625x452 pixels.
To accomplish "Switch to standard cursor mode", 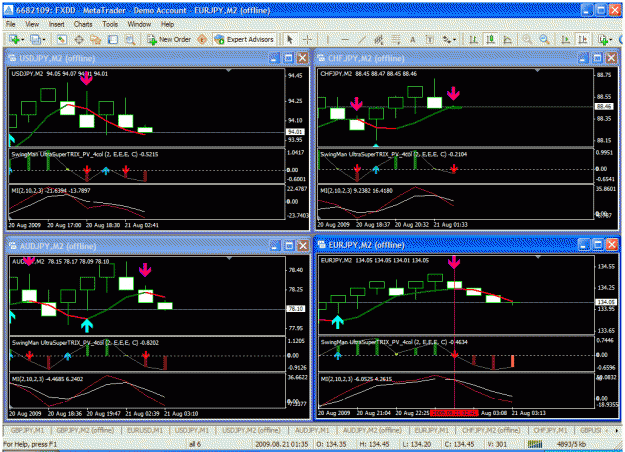I will 290,39.
